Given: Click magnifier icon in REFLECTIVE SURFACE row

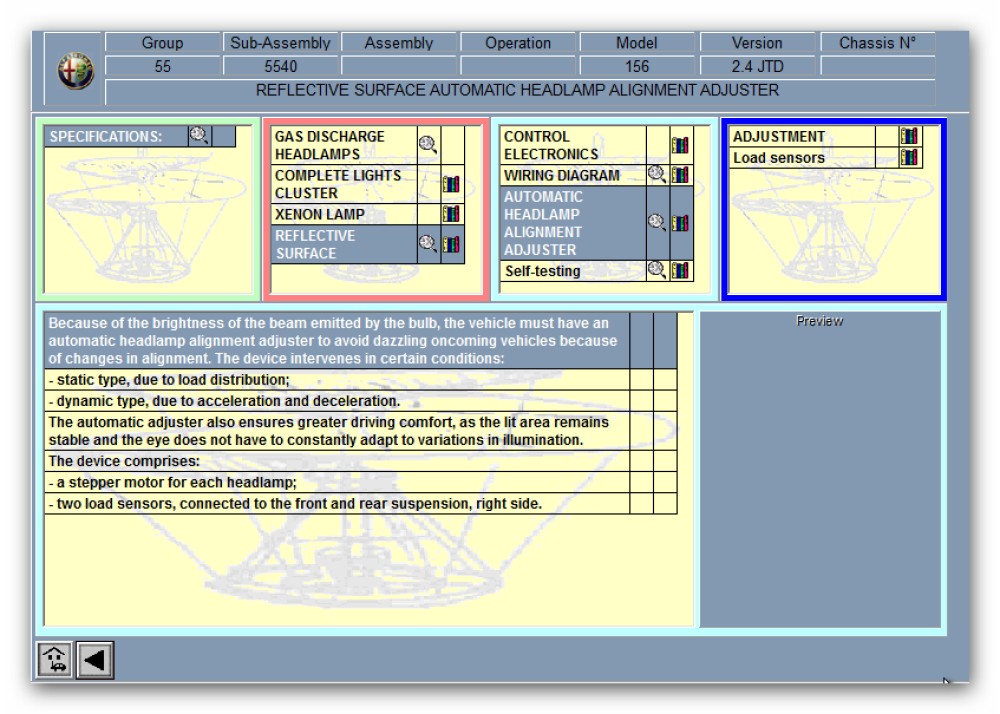Looking at the screenshot, I should click(x=427, y=244).
